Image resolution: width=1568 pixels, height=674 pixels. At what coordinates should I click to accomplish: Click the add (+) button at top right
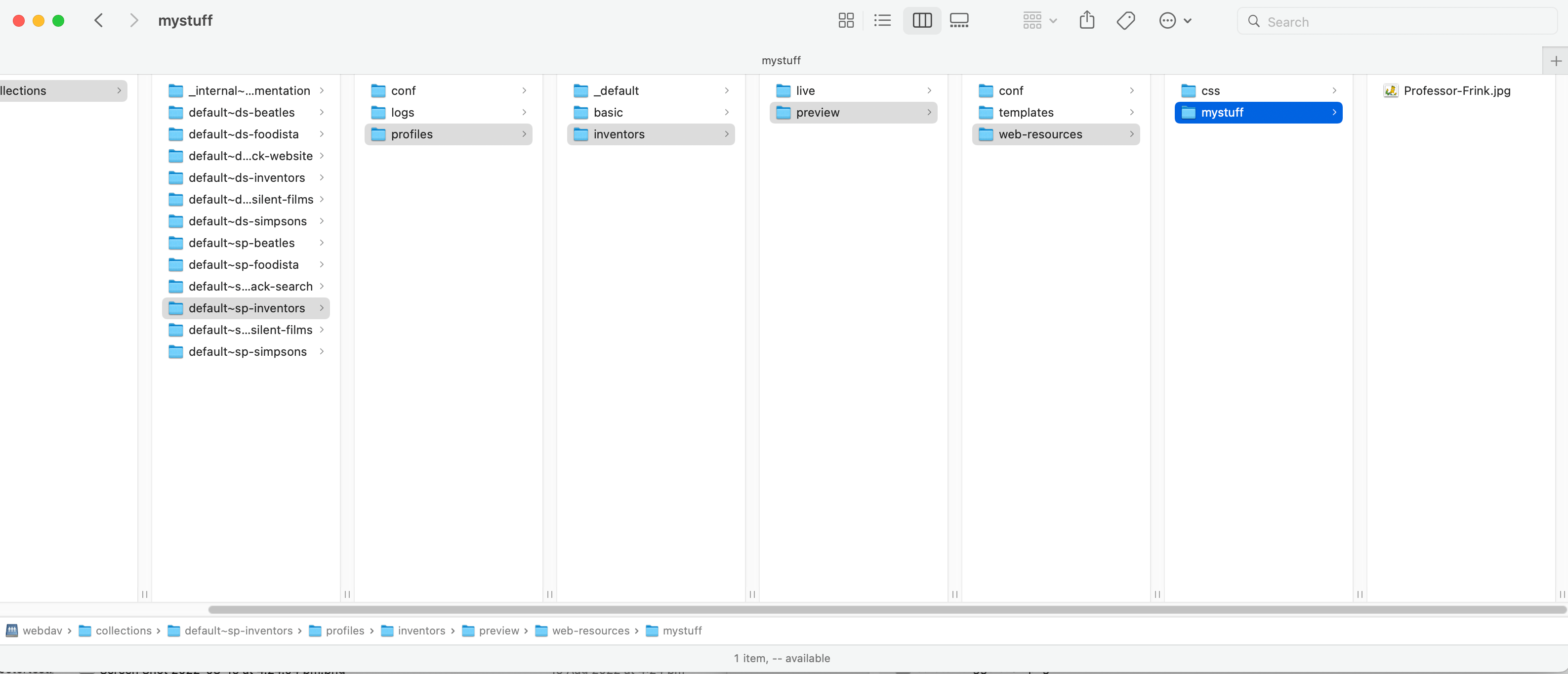[1556, 60]
